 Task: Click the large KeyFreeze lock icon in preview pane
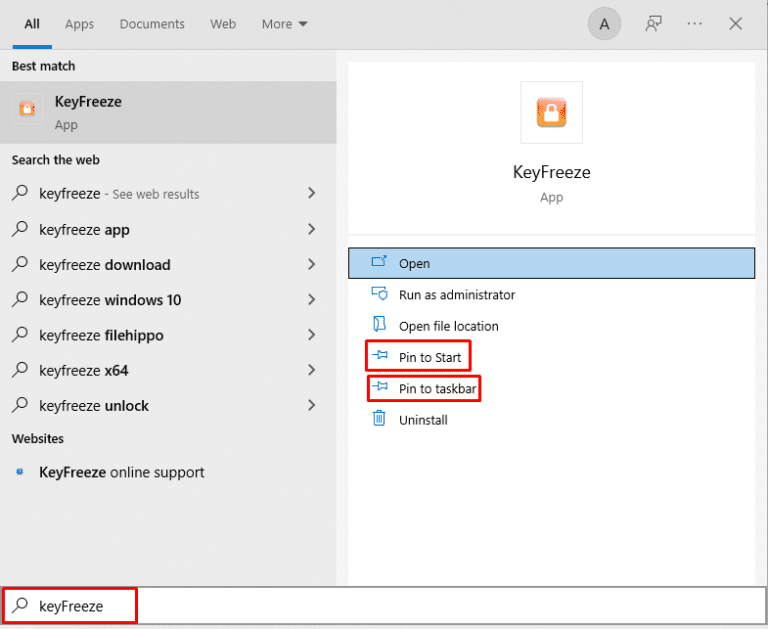(552, 112)
